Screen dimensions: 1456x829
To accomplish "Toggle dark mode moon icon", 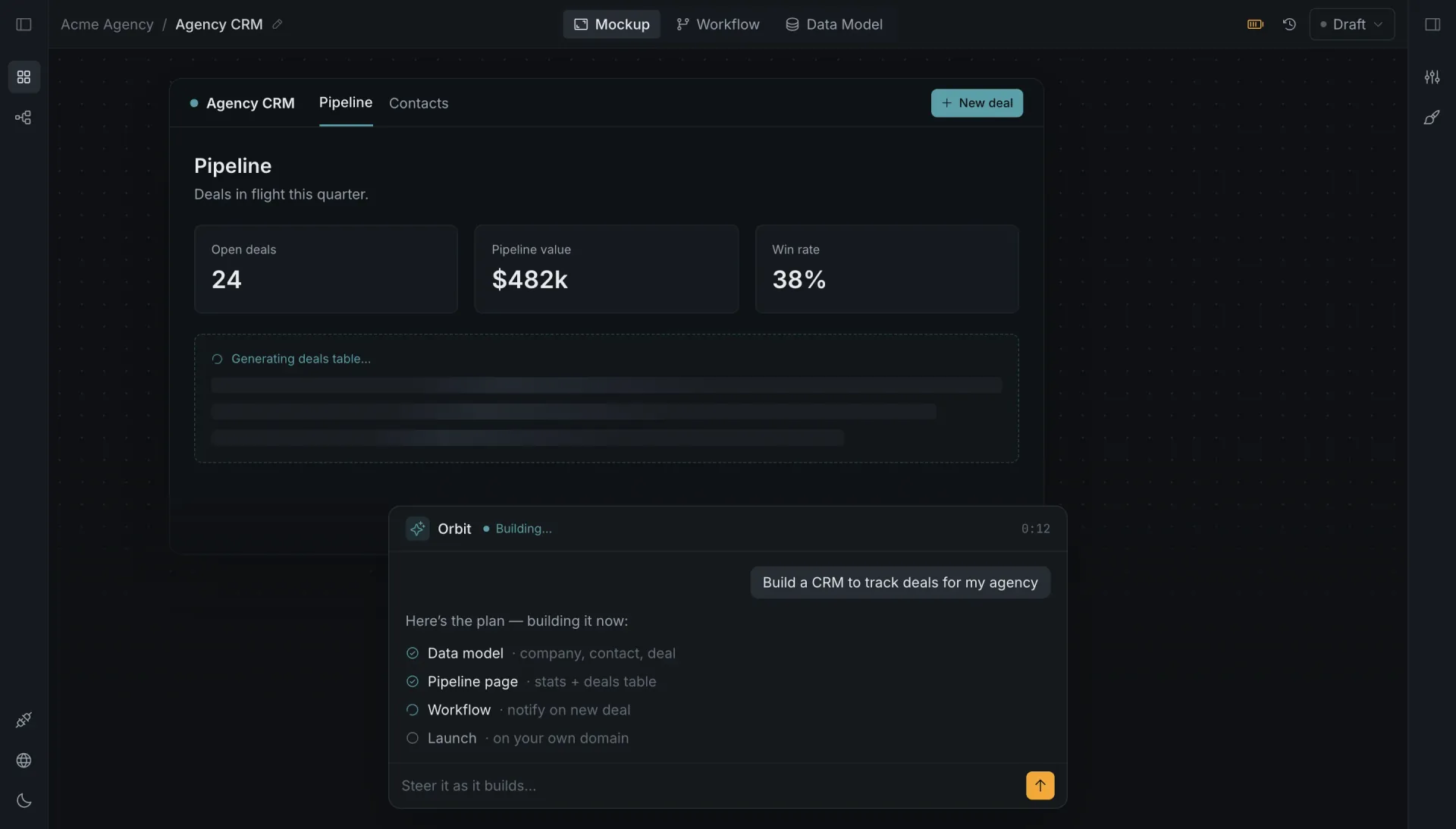I will coord(24,801).
